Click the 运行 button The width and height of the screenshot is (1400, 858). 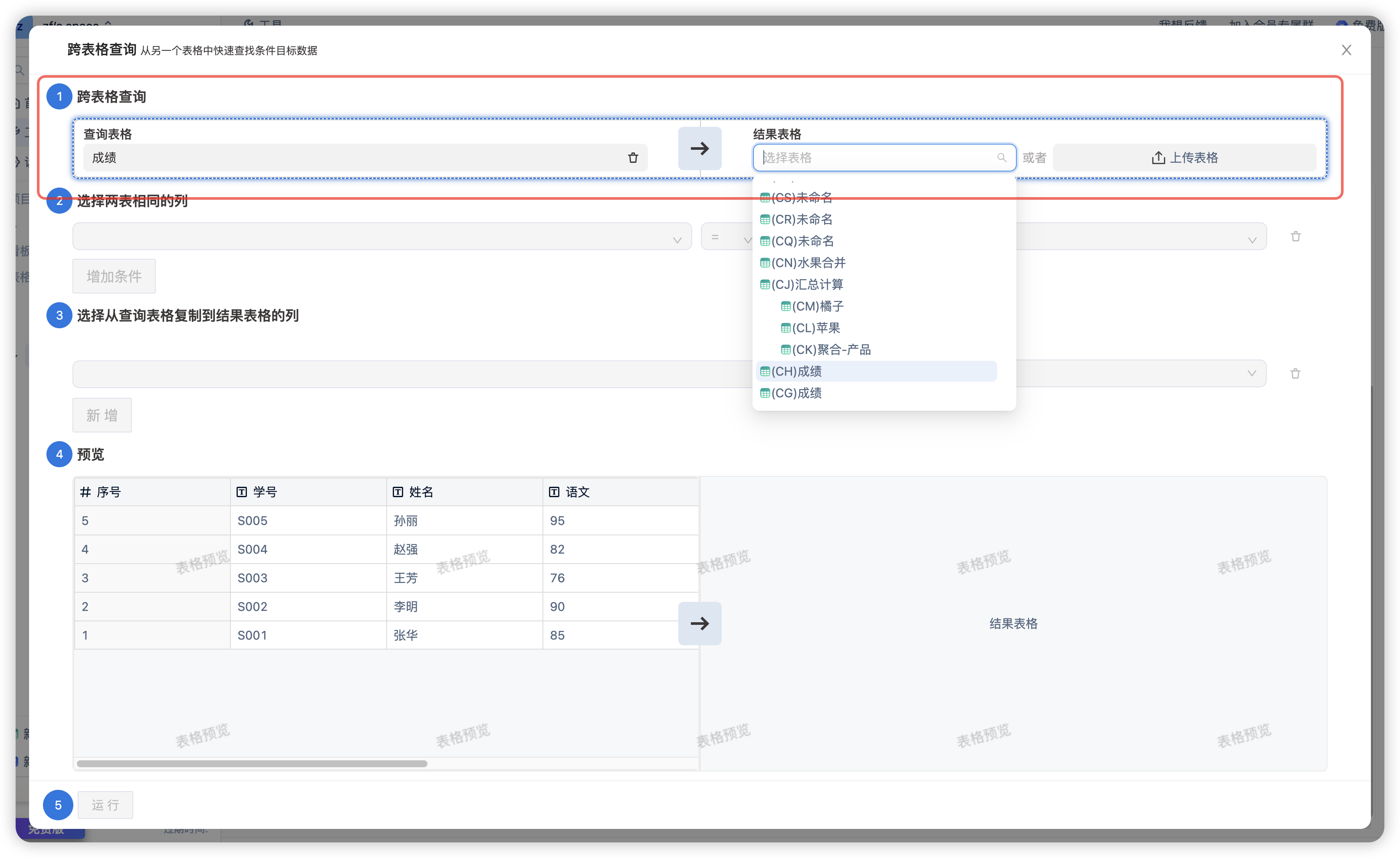[105, 805]
